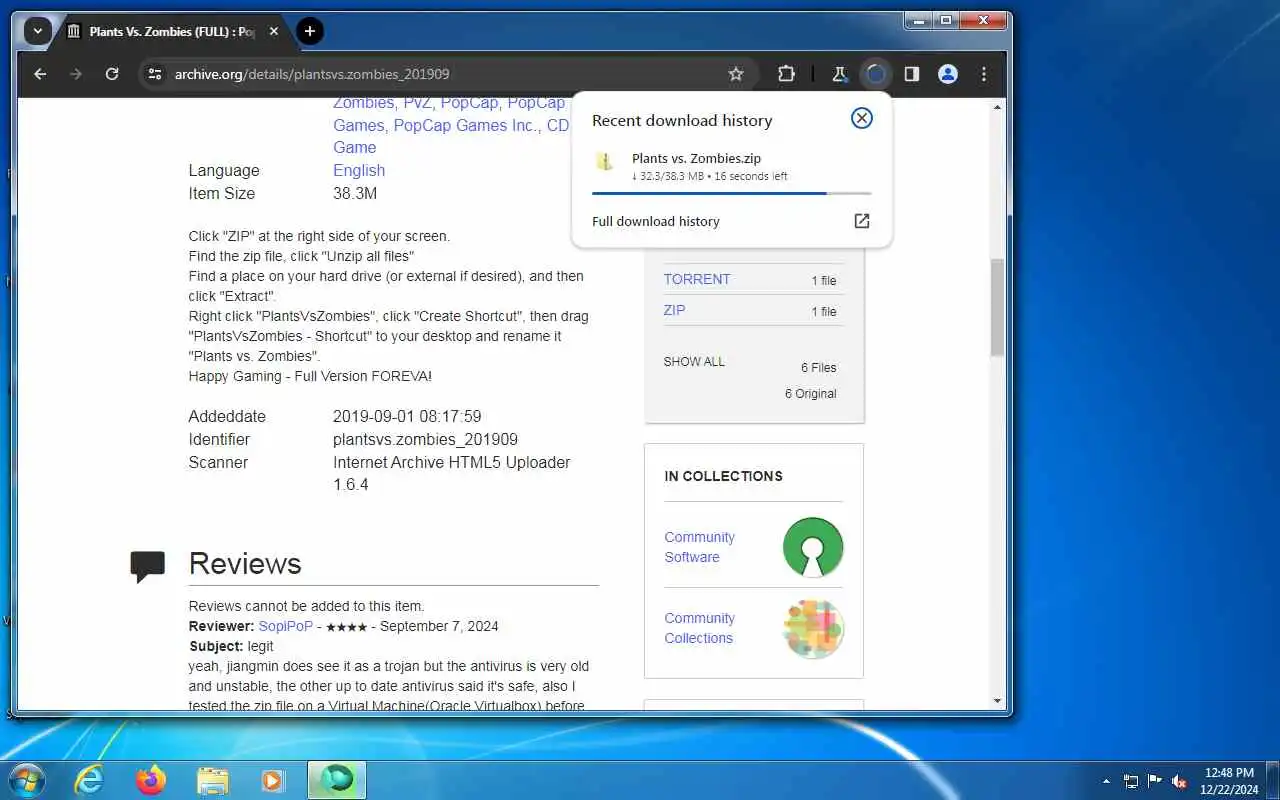
Task: Open the Chrome Labs flask icon
Action: click(839, 74)
